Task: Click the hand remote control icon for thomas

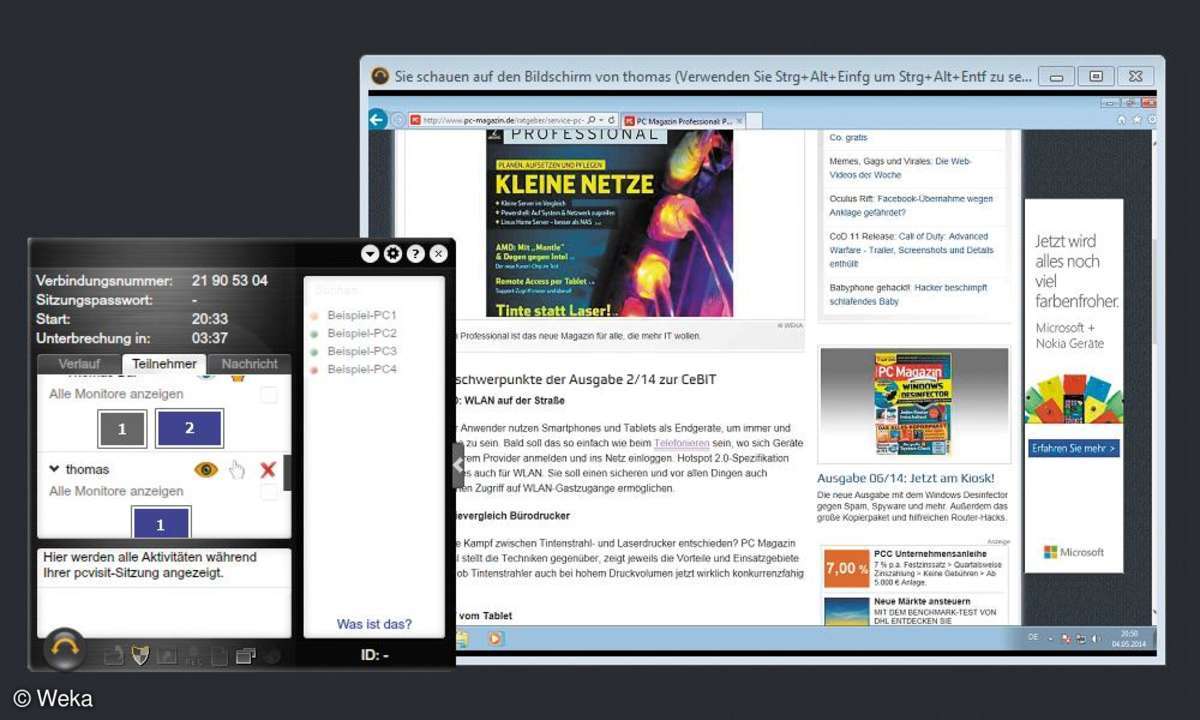Action: [x=236, y=469]
